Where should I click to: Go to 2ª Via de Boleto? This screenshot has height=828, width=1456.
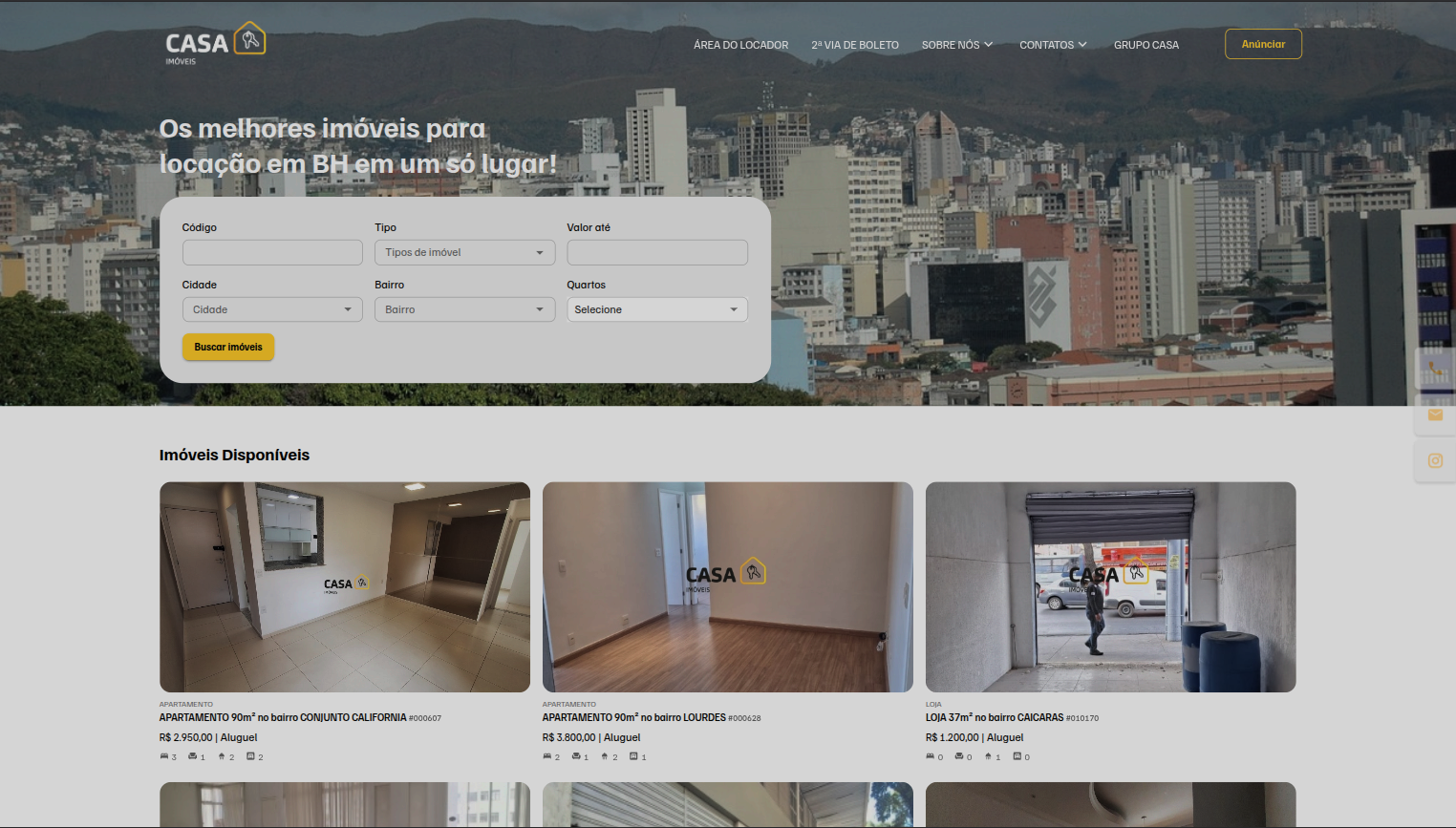point(854,45)
